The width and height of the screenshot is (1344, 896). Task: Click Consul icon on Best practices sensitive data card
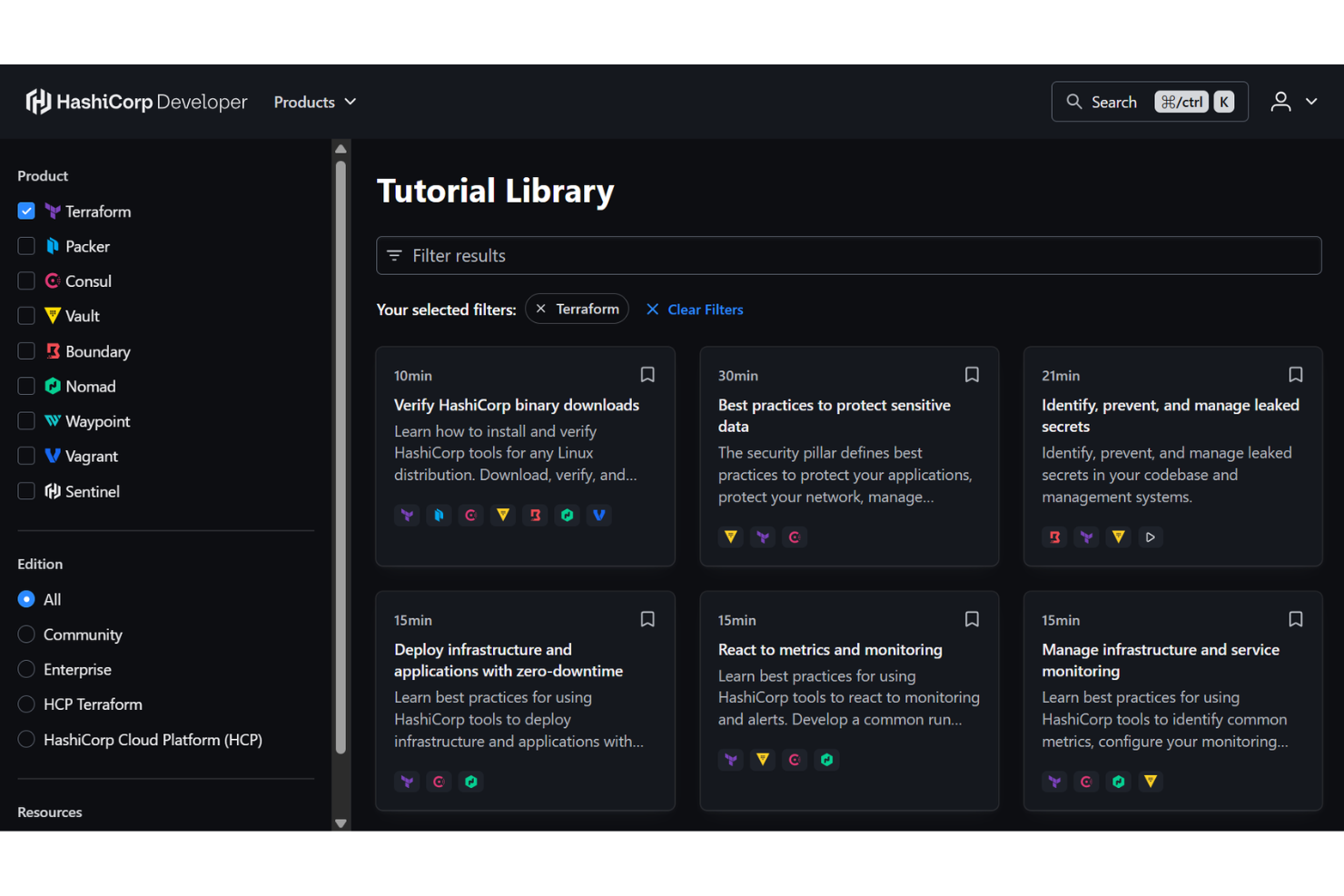coord(795,537)
